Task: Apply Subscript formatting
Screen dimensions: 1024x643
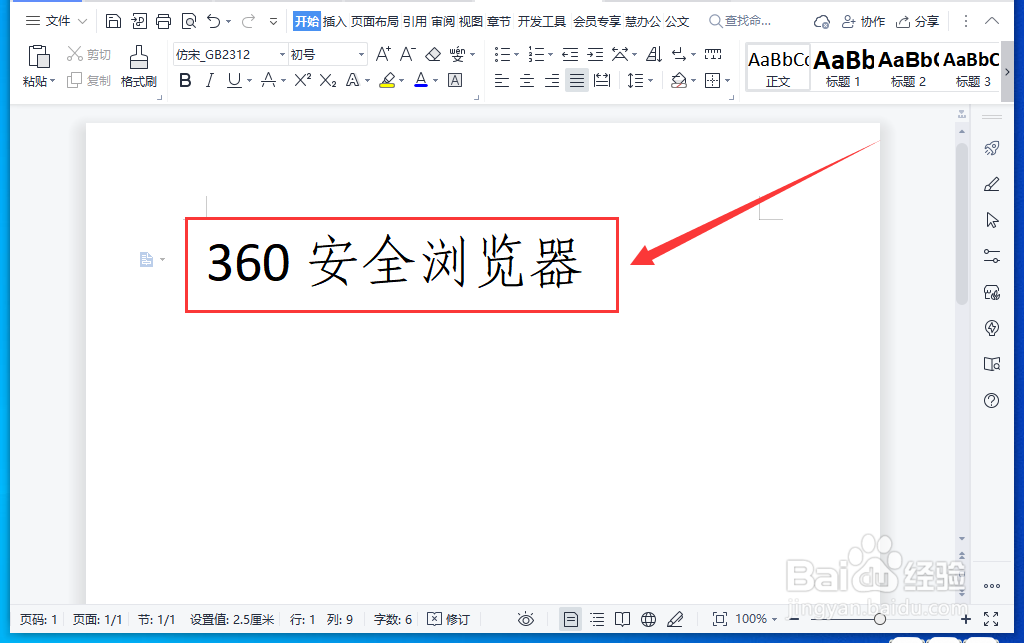Action: 328,80
